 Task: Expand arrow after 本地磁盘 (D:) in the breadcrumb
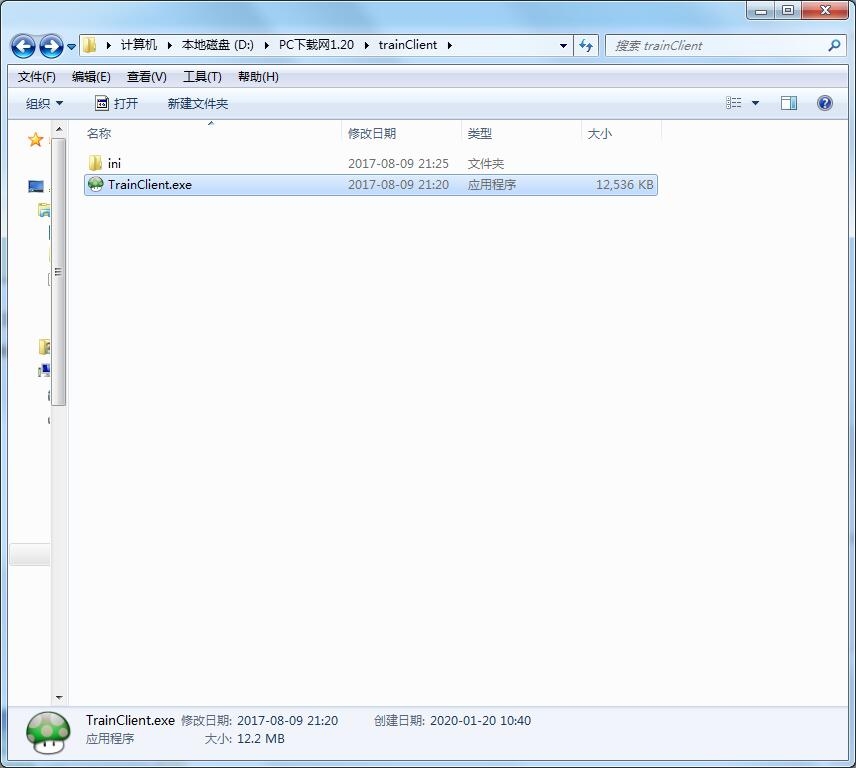(266, 45)
